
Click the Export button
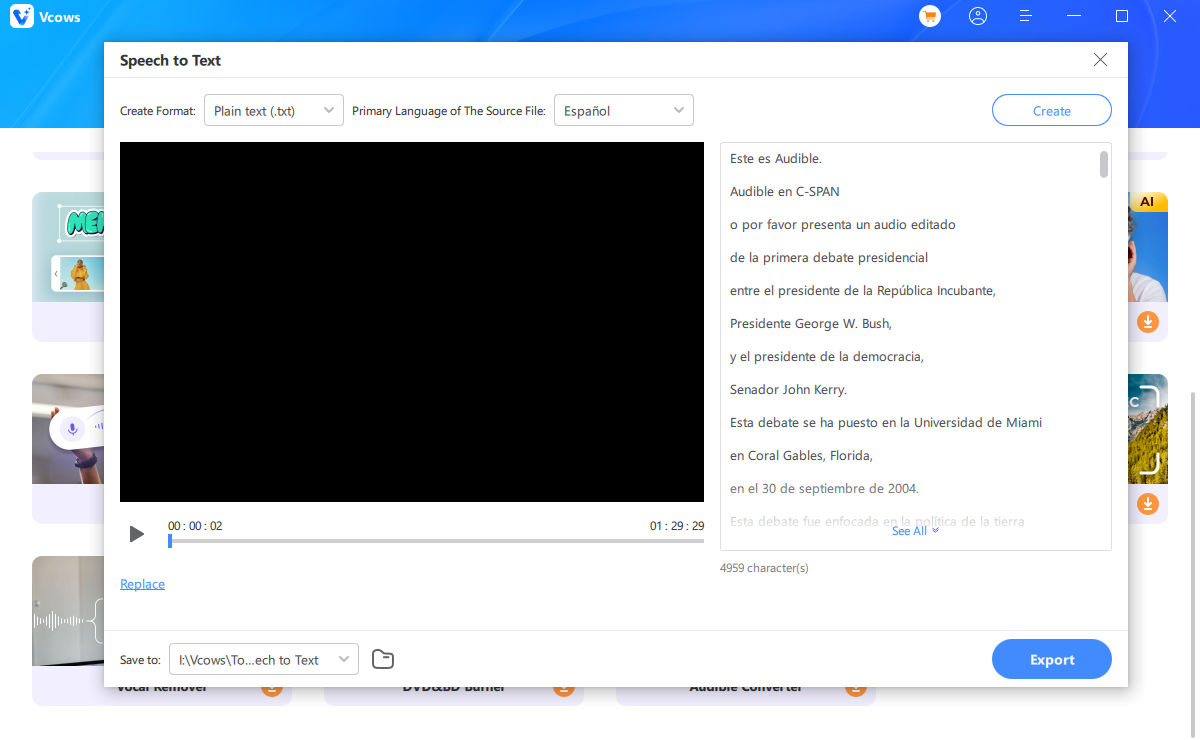(1052, 660)
